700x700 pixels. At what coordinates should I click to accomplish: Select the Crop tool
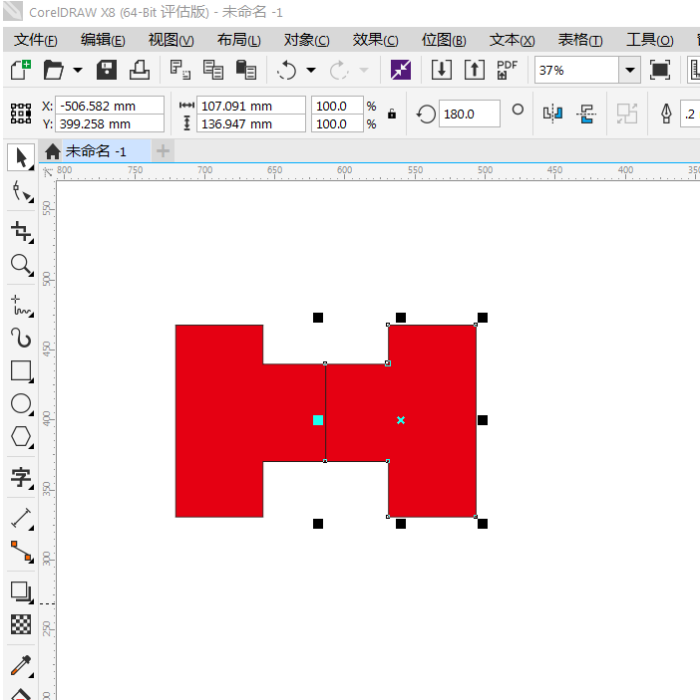click(22, 232)
